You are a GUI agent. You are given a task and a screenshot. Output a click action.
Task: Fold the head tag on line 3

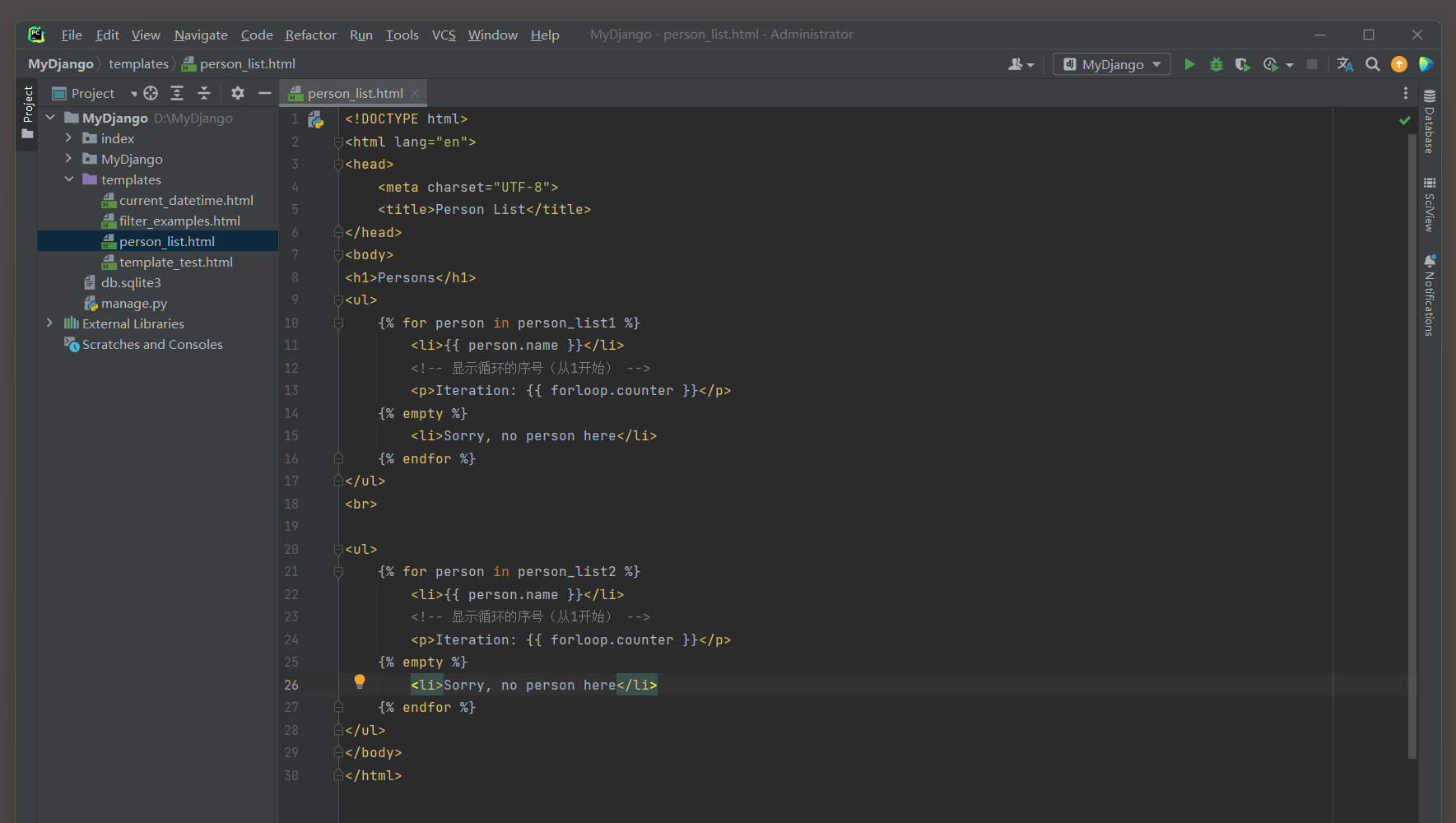(x=338, y=165)
